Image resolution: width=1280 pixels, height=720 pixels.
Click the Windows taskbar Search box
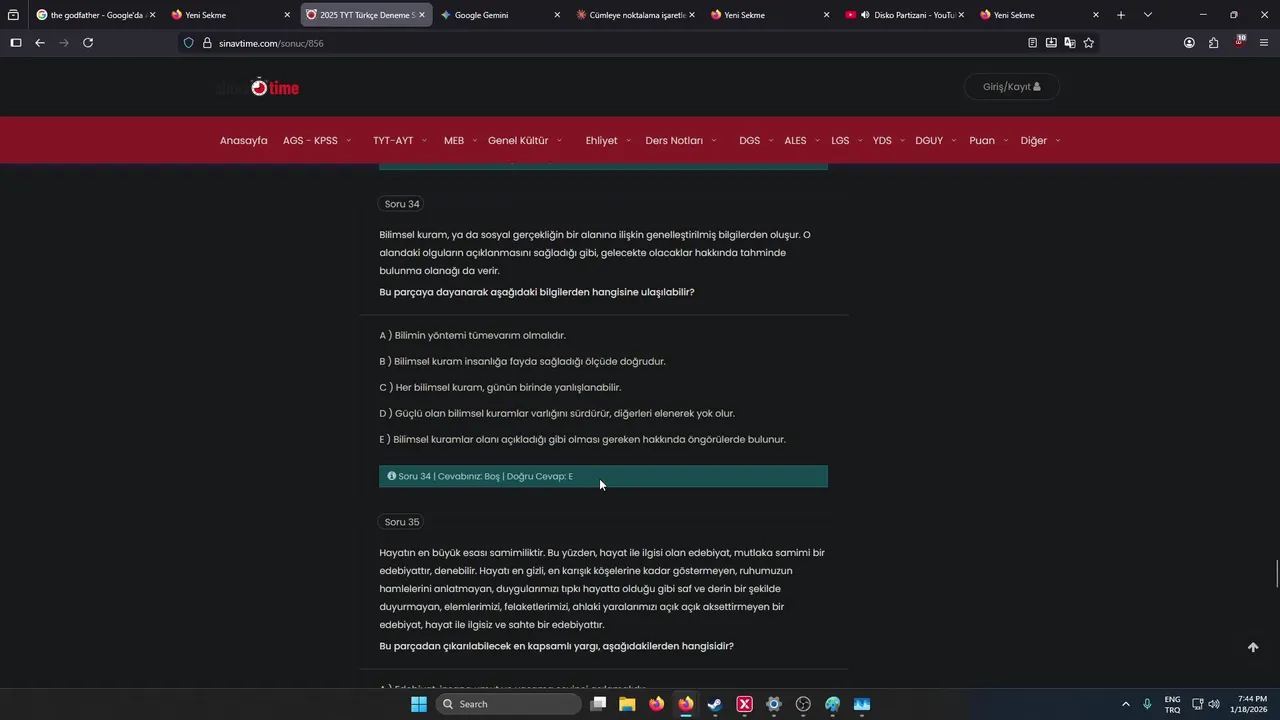pos(508,704)
